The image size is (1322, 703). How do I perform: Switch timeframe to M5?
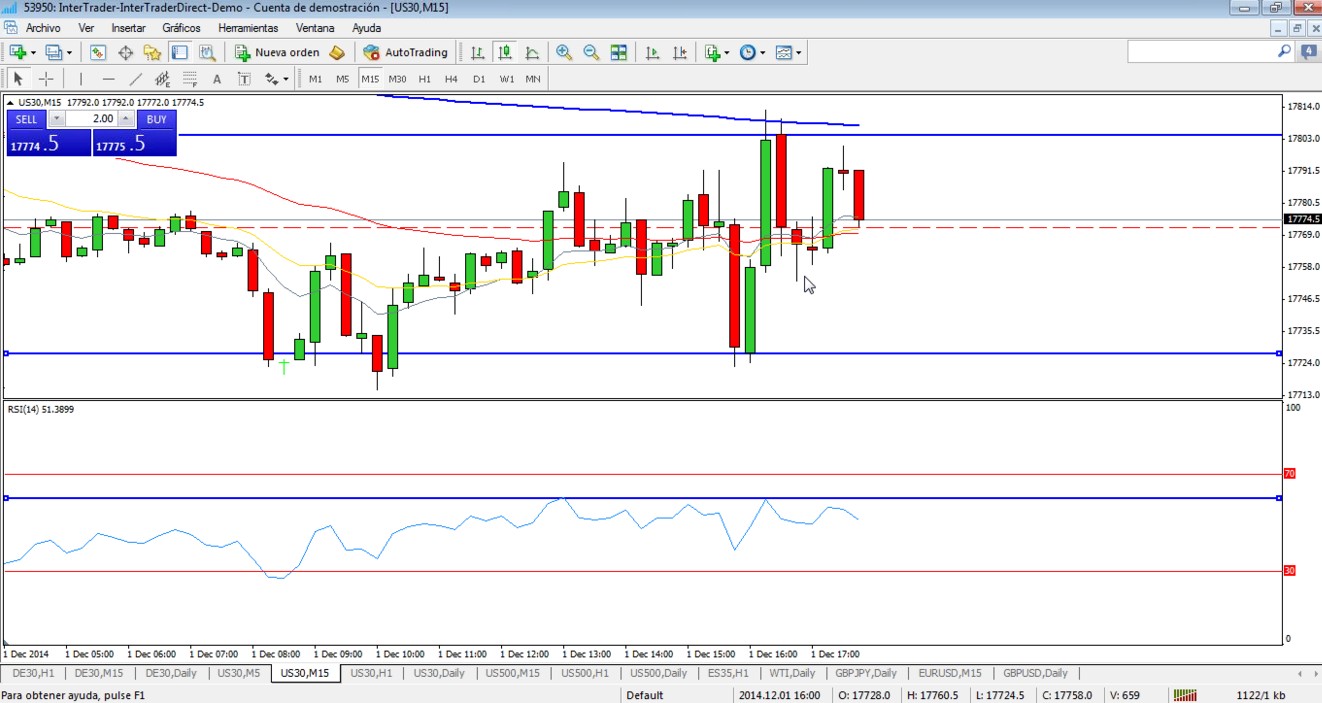[x=342, y=78]
